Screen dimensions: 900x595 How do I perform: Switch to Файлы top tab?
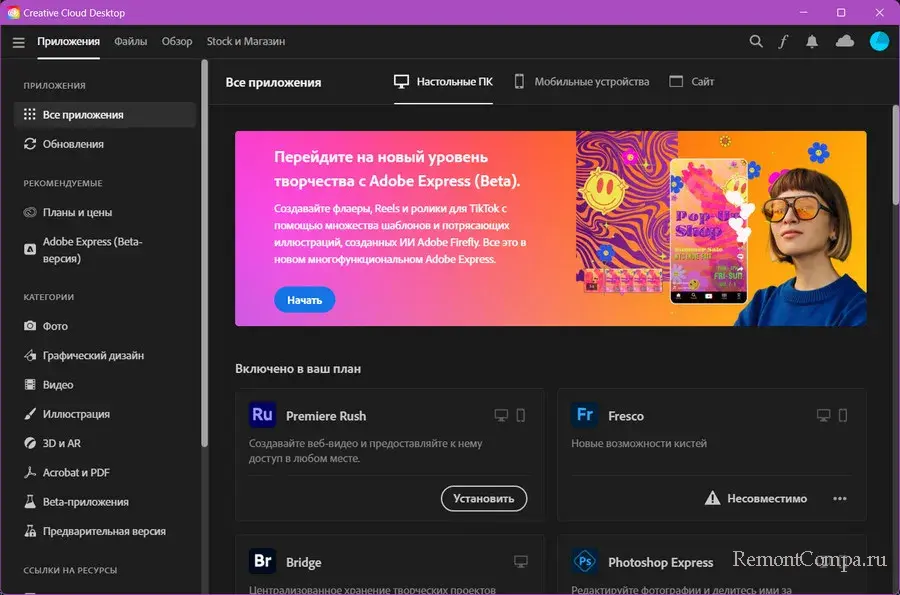tap(130, 41)
